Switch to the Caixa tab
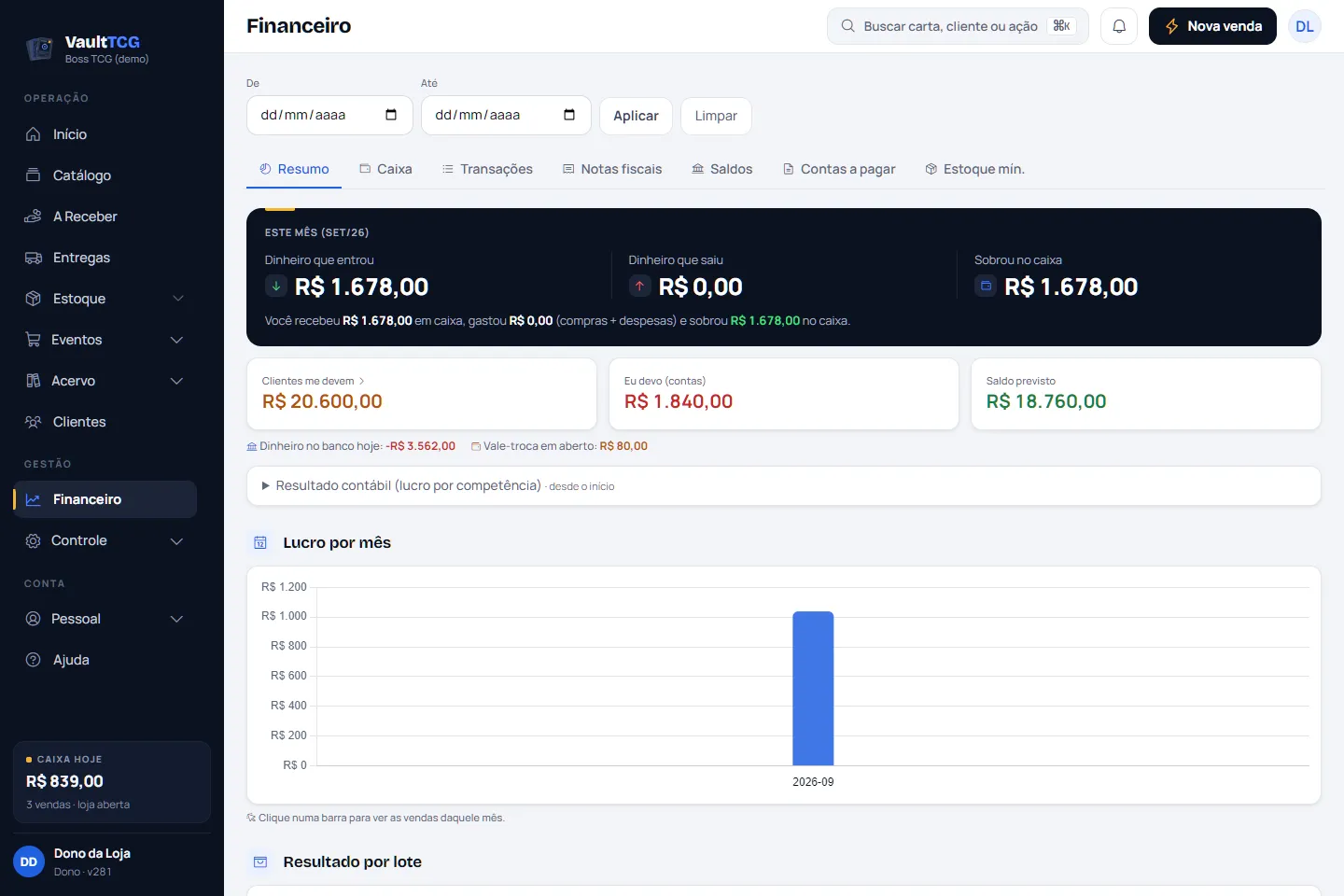 coord(385,169)
